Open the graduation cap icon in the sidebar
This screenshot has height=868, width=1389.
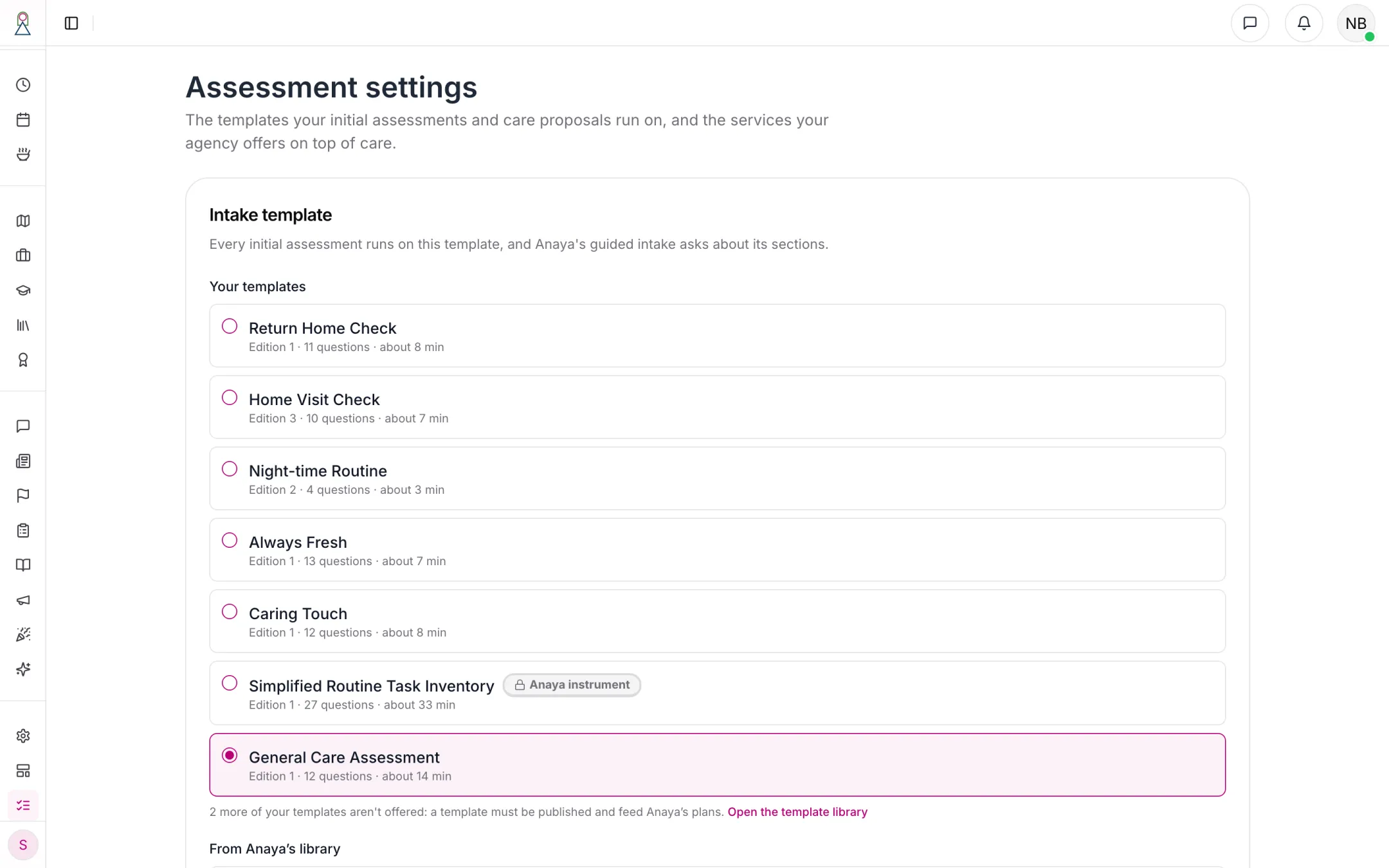(x=23, y=290)
